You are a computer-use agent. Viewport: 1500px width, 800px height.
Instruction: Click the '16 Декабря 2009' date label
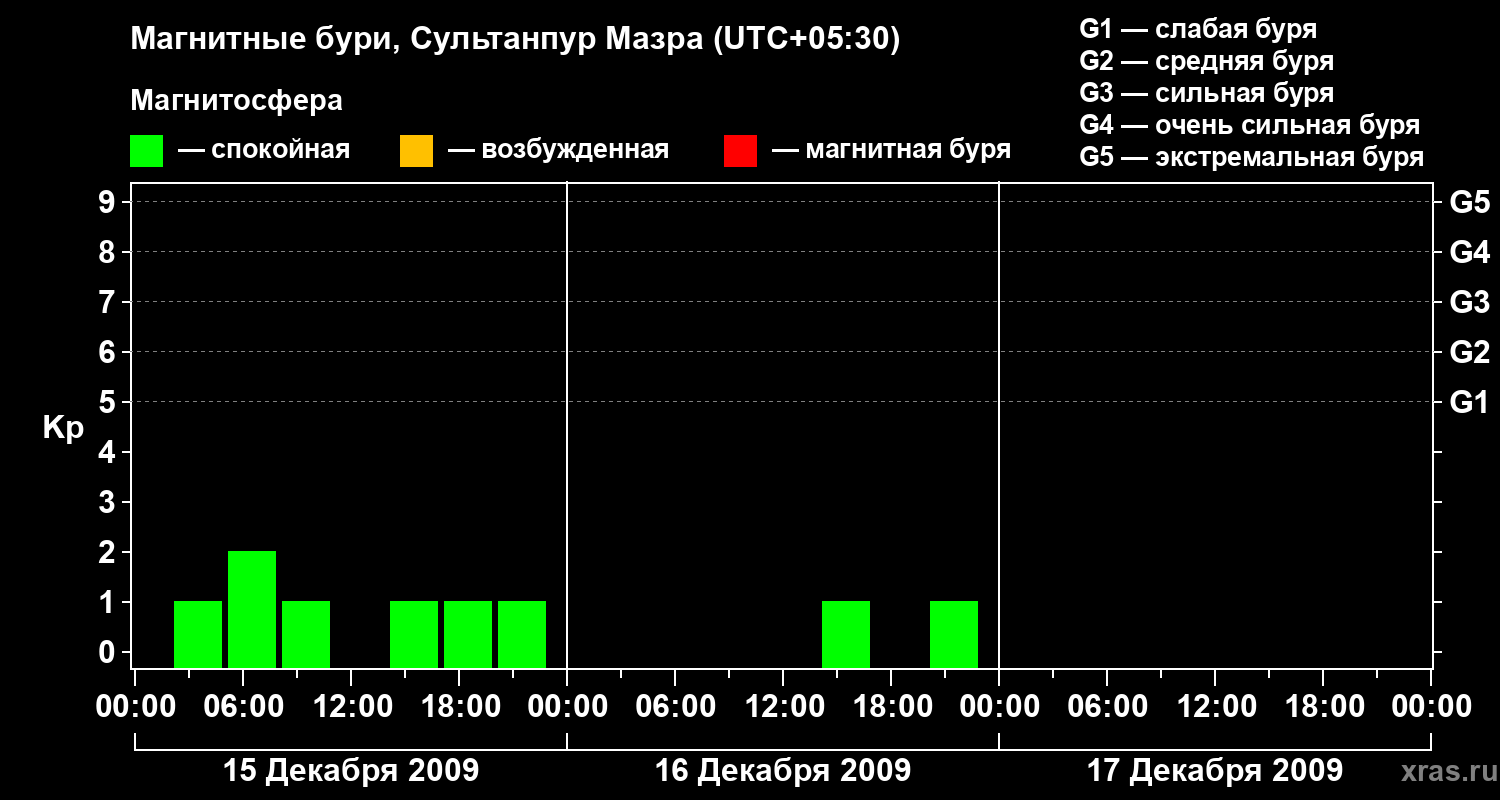coord(782,771)
